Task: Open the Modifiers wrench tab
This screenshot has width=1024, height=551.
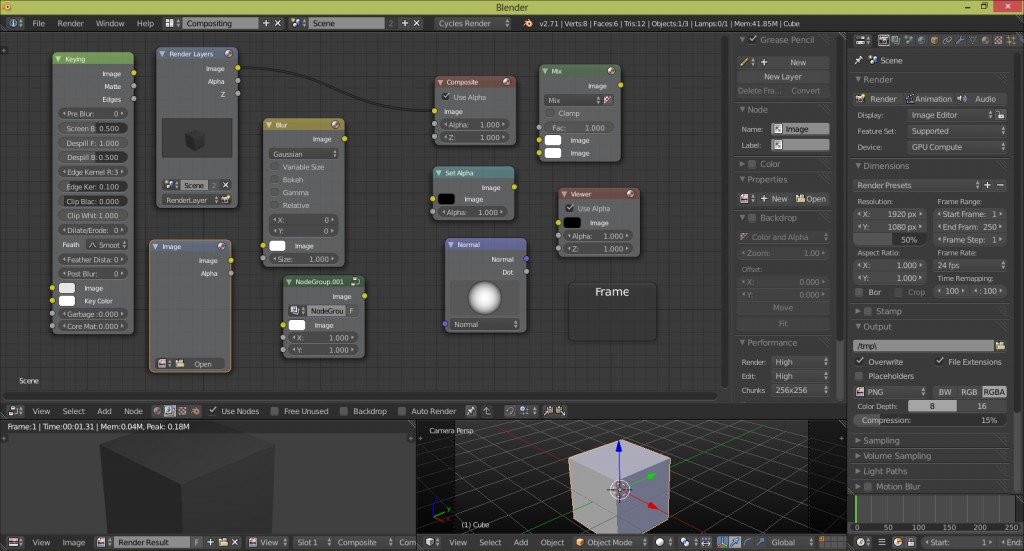Action: coord(961,41)
